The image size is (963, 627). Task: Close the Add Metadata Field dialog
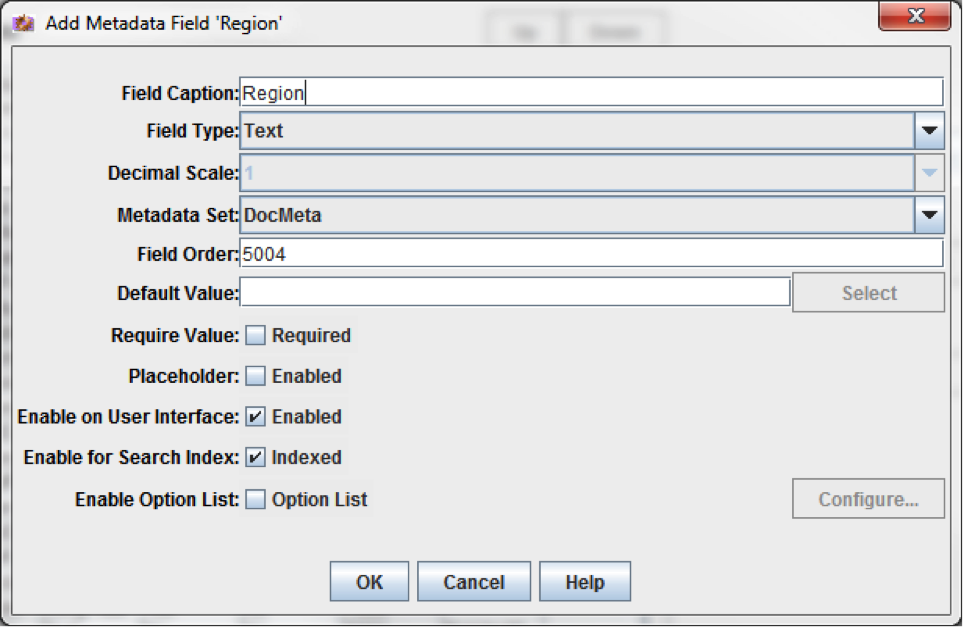click(x=915, y=15)
